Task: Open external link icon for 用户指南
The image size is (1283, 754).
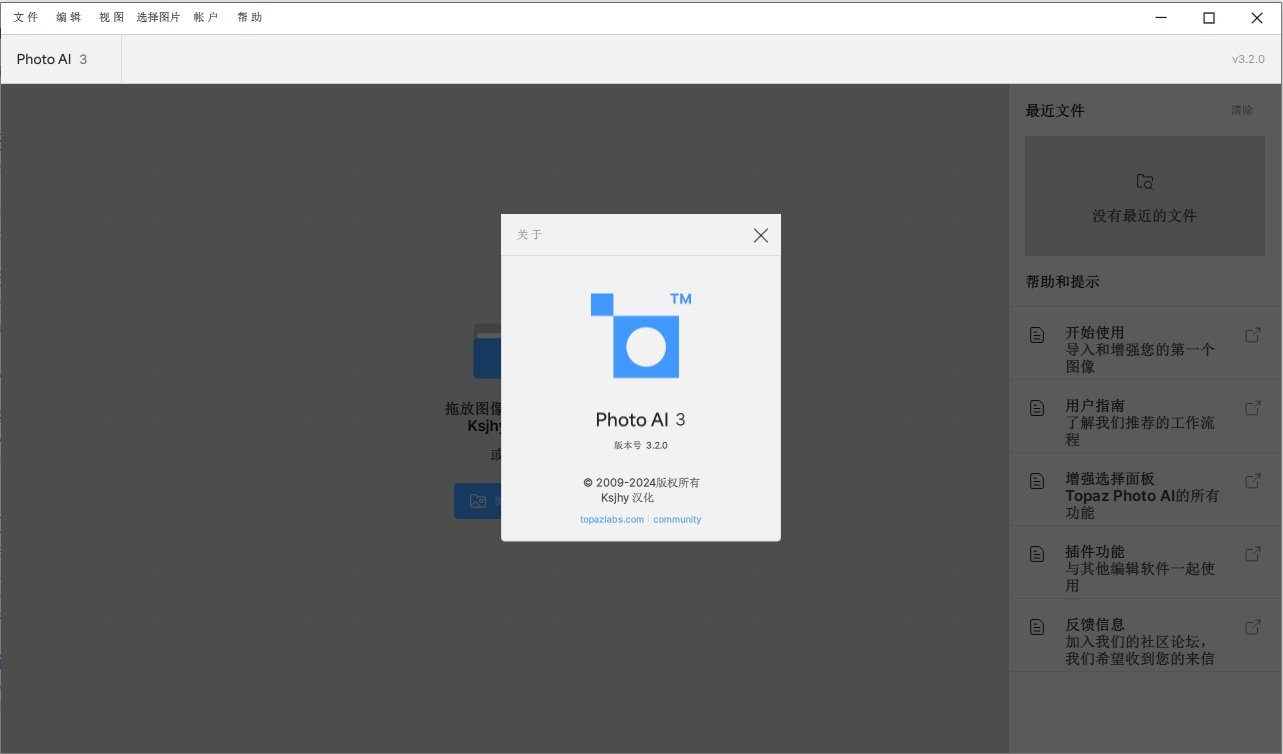Action: coord(1252,408)
